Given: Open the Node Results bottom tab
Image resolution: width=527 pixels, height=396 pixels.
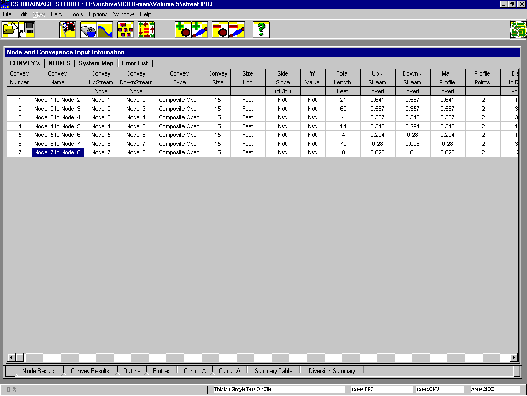Looking at the screenshot, I should point(38,370).
